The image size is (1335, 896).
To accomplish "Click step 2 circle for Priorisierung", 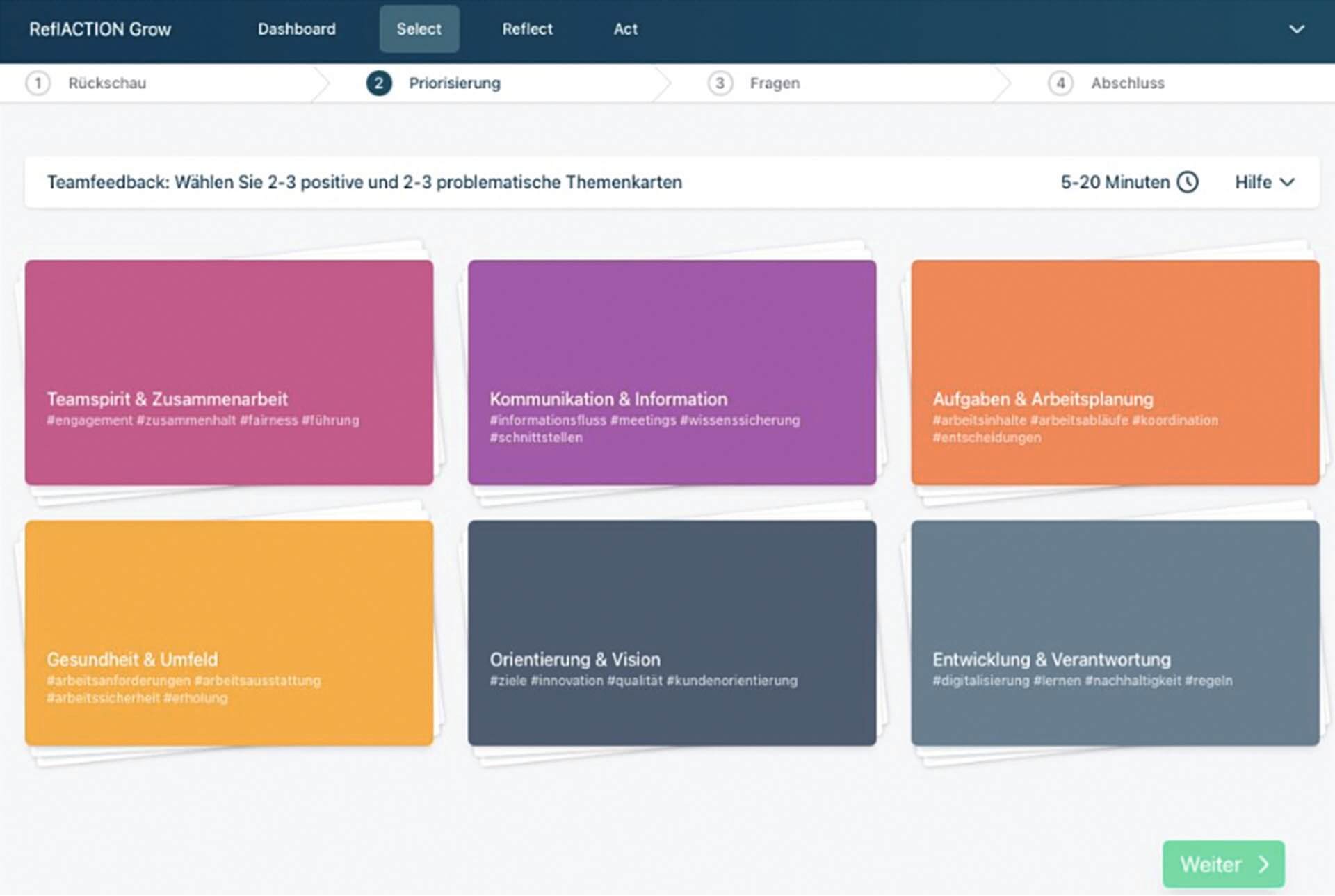I will click(x=378, y=83).
